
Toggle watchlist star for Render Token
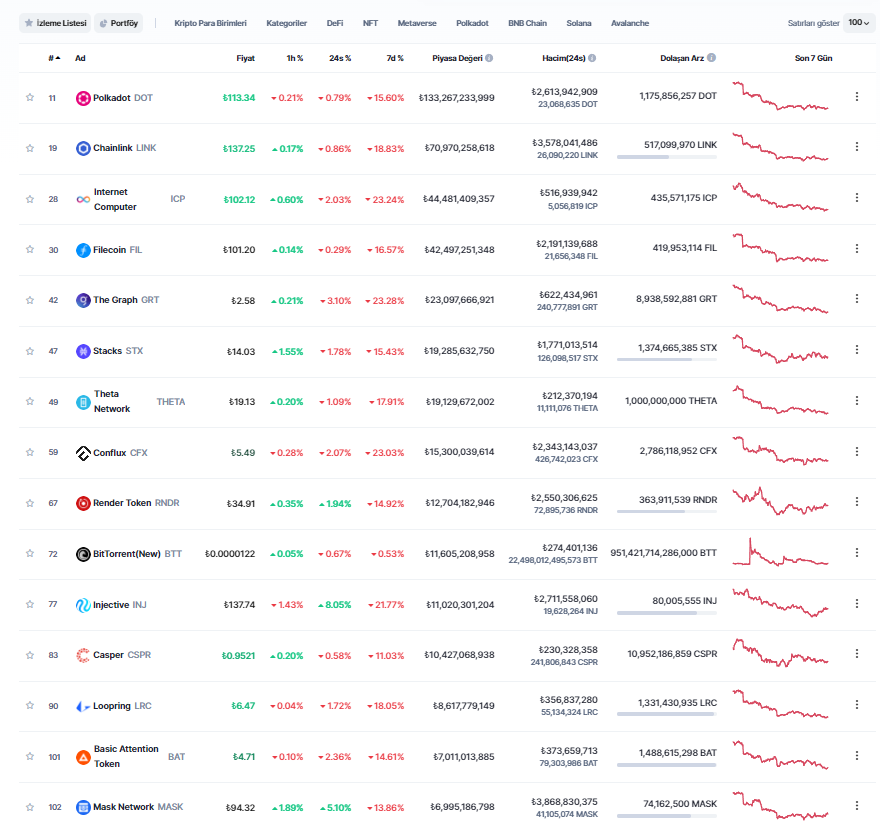(30, 503)
